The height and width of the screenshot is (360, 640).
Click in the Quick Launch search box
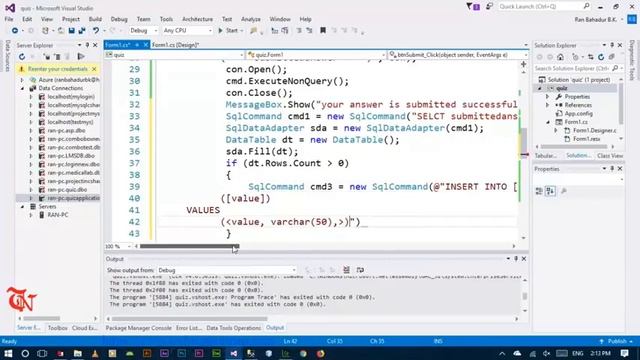[x=543, y=7]
